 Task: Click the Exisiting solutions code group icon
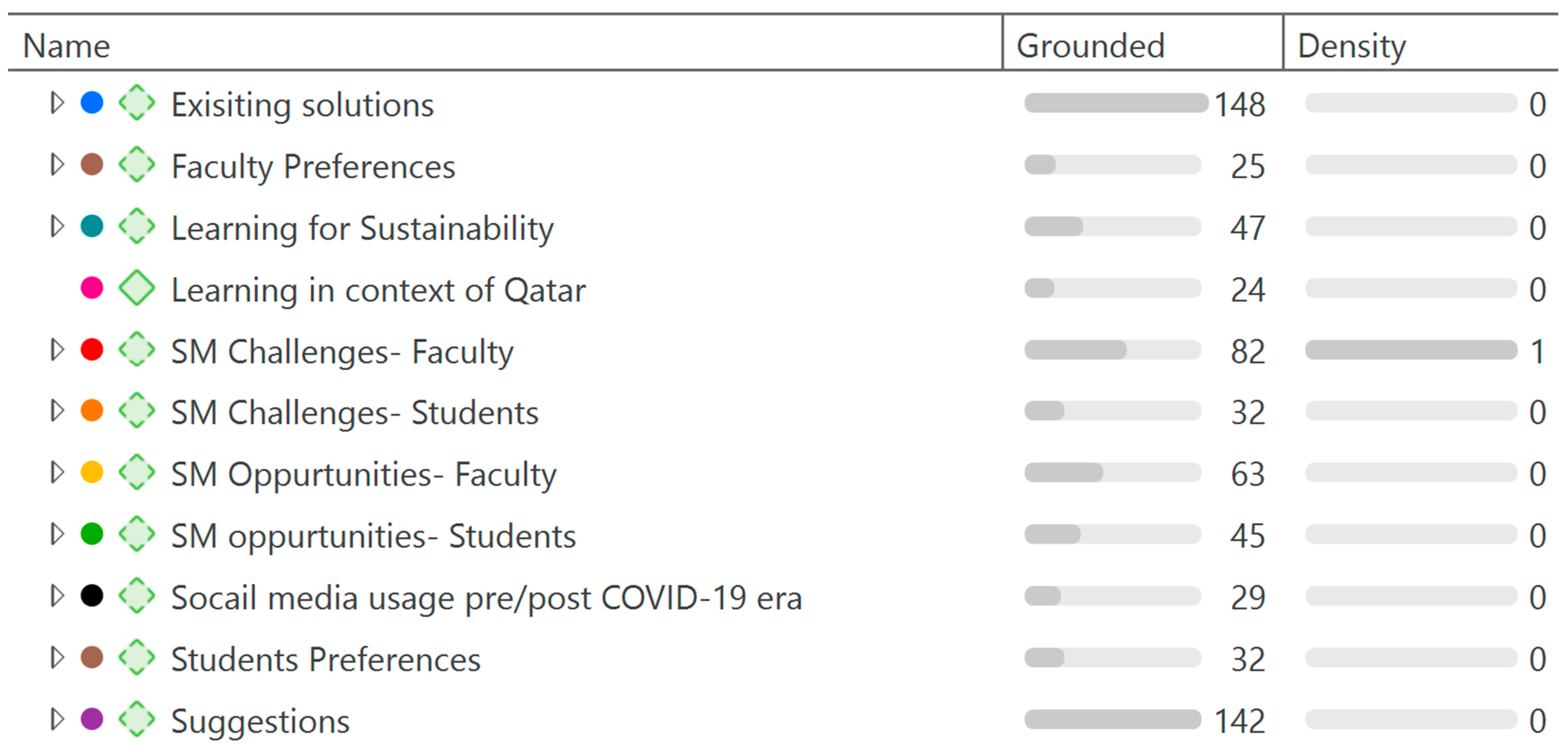point(136,103)
